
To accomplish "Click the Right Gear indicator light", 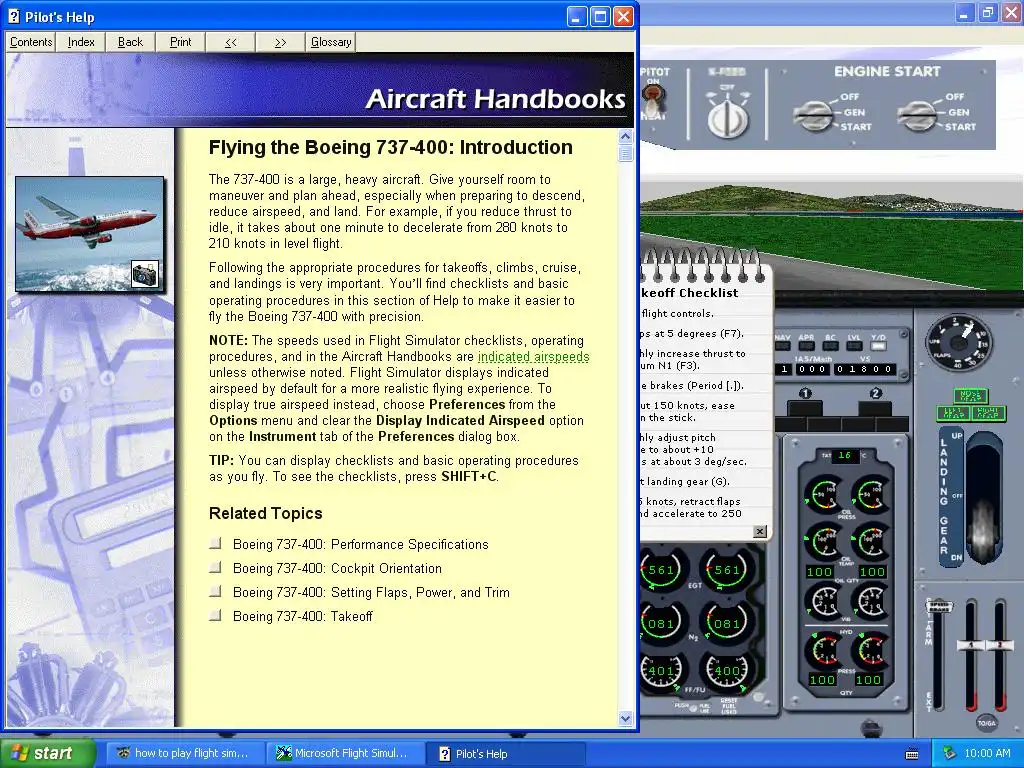I will click(988, 413).
